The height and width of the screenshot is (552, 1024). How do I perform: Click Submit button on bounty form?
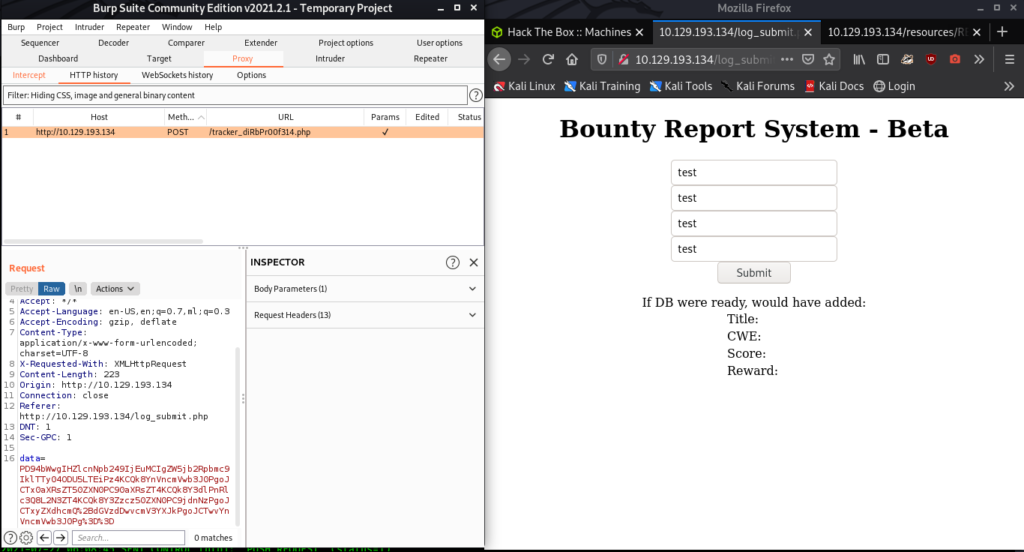click(x=754, y=273)
